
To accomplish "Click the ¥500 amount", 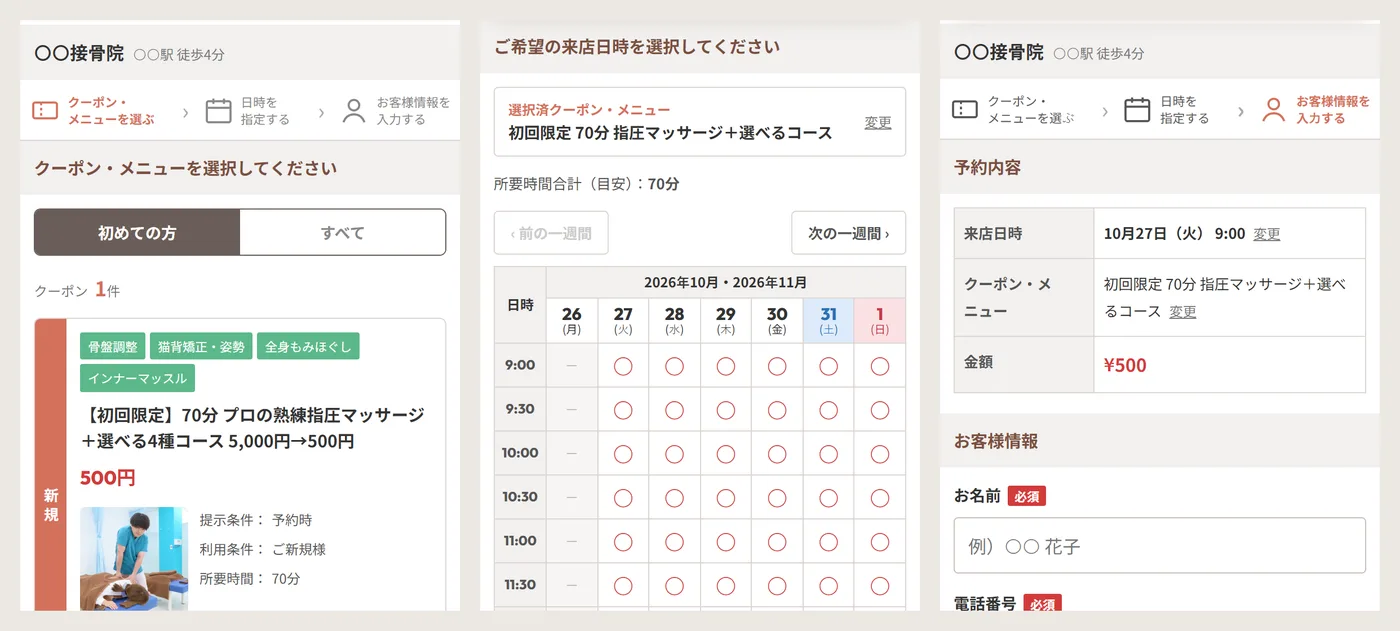I will tap(1125, 365).
